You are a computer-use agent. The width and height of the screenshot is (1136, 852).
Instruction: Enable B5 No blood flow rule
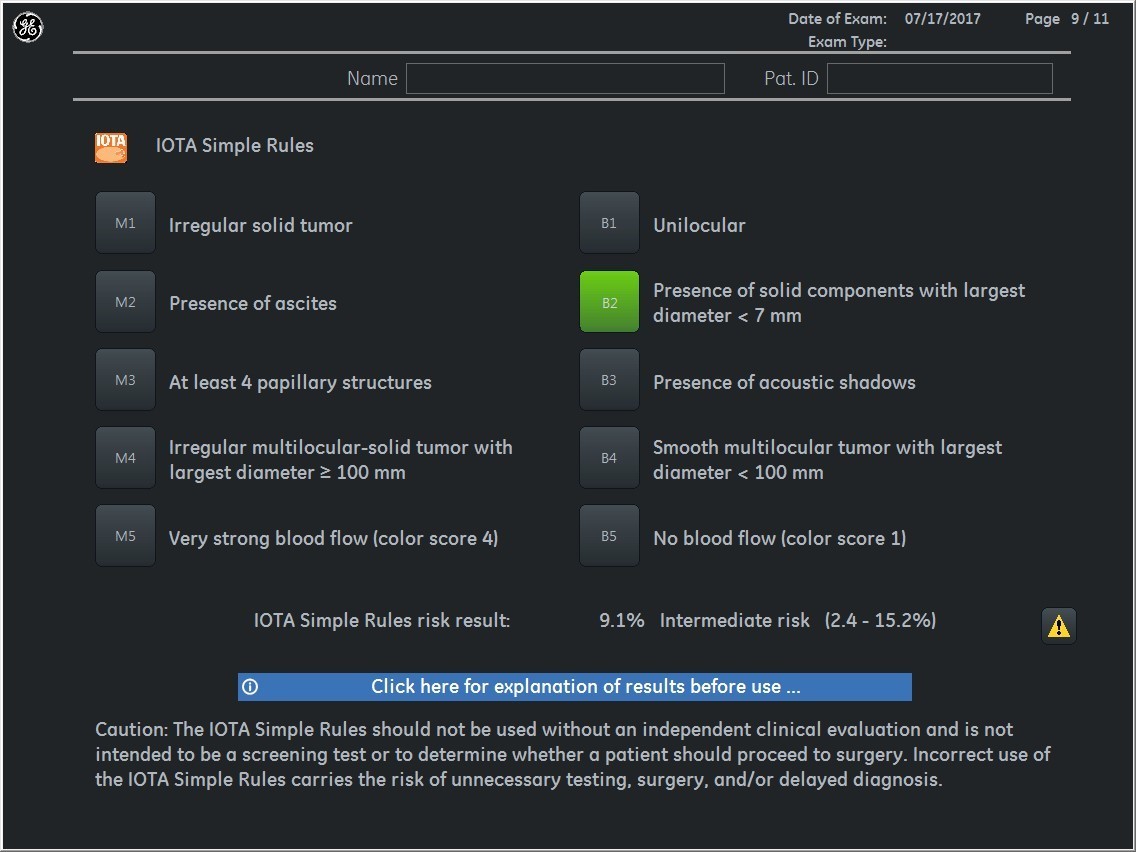[x=609, y=536]
